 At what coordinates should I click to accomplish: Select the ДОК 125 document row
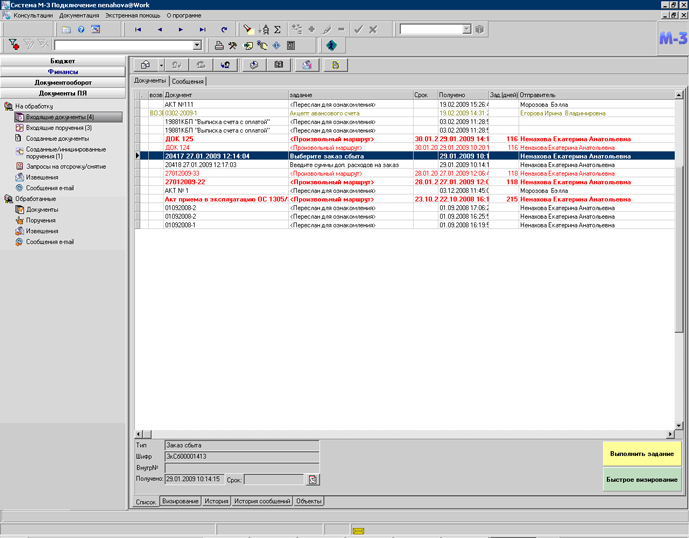tap(404, 139)
